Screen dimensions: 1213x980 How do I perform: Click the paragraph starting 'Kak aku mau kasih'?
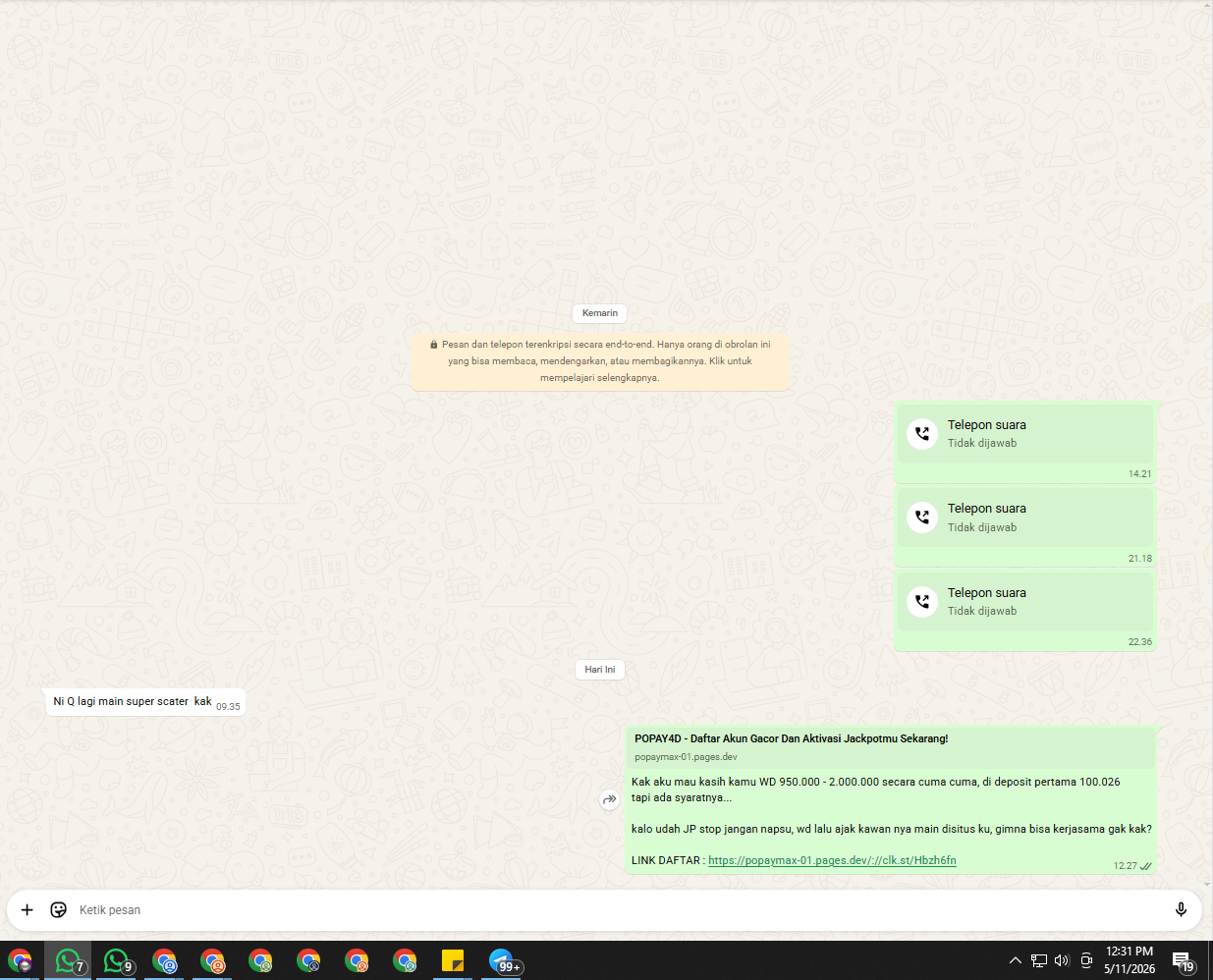pyautogui.click(x=875, y=789)
